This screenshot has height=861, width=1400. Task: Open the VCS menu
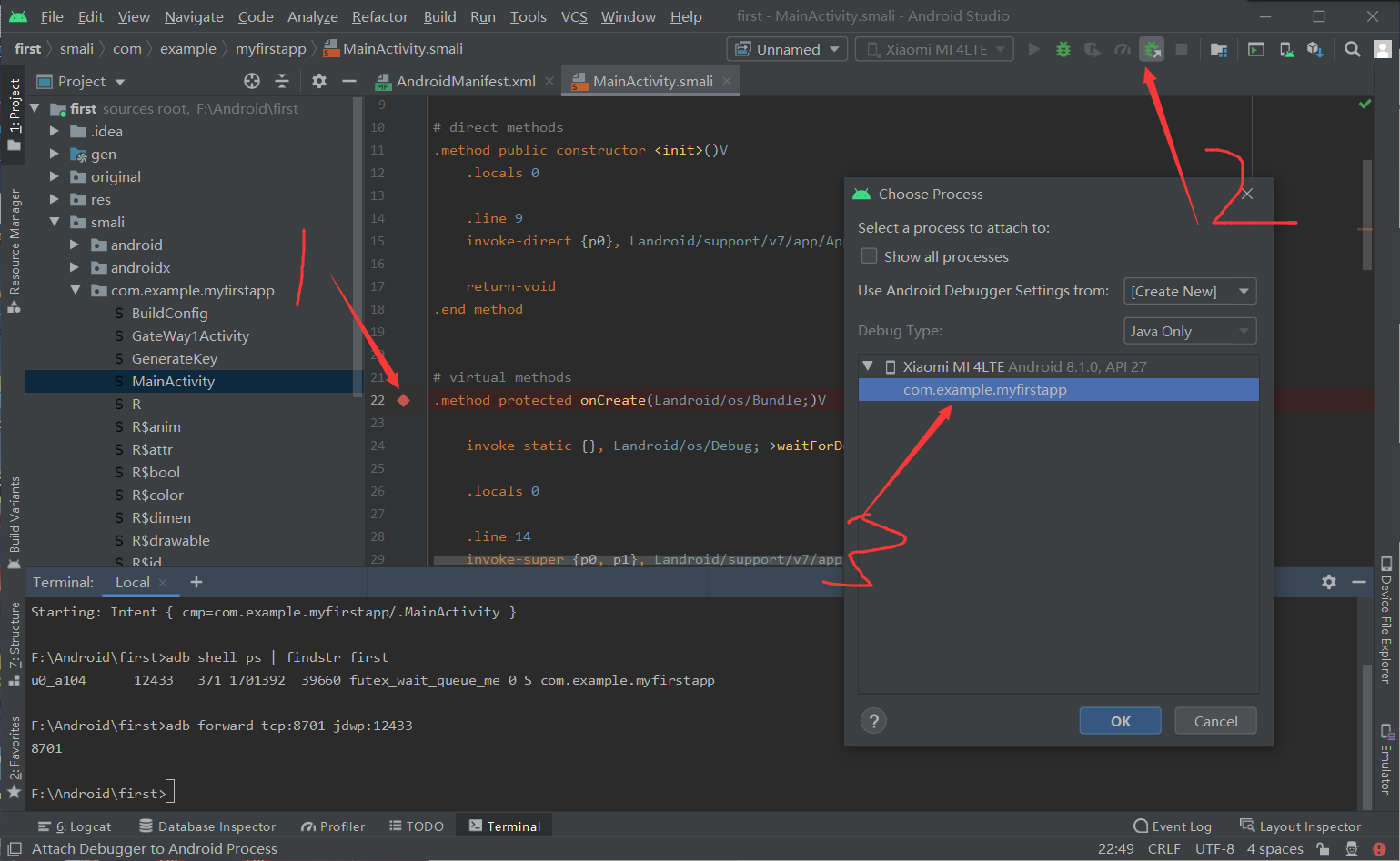pyautogui.click(x=574, y=16)
